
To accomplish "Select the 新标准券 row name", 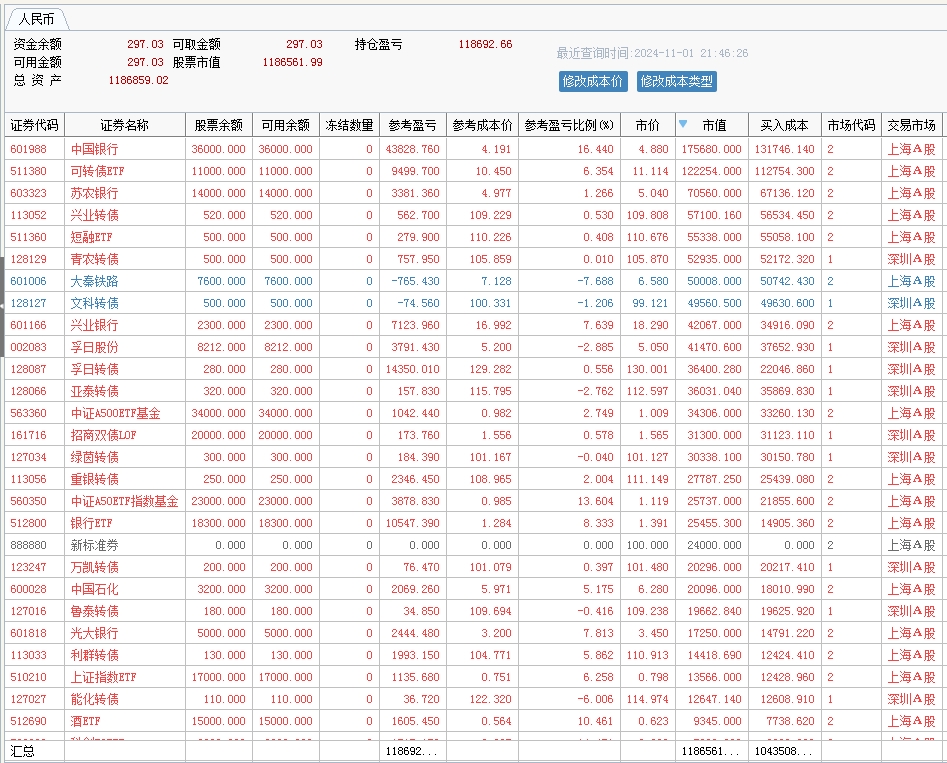I will [94, 546].
